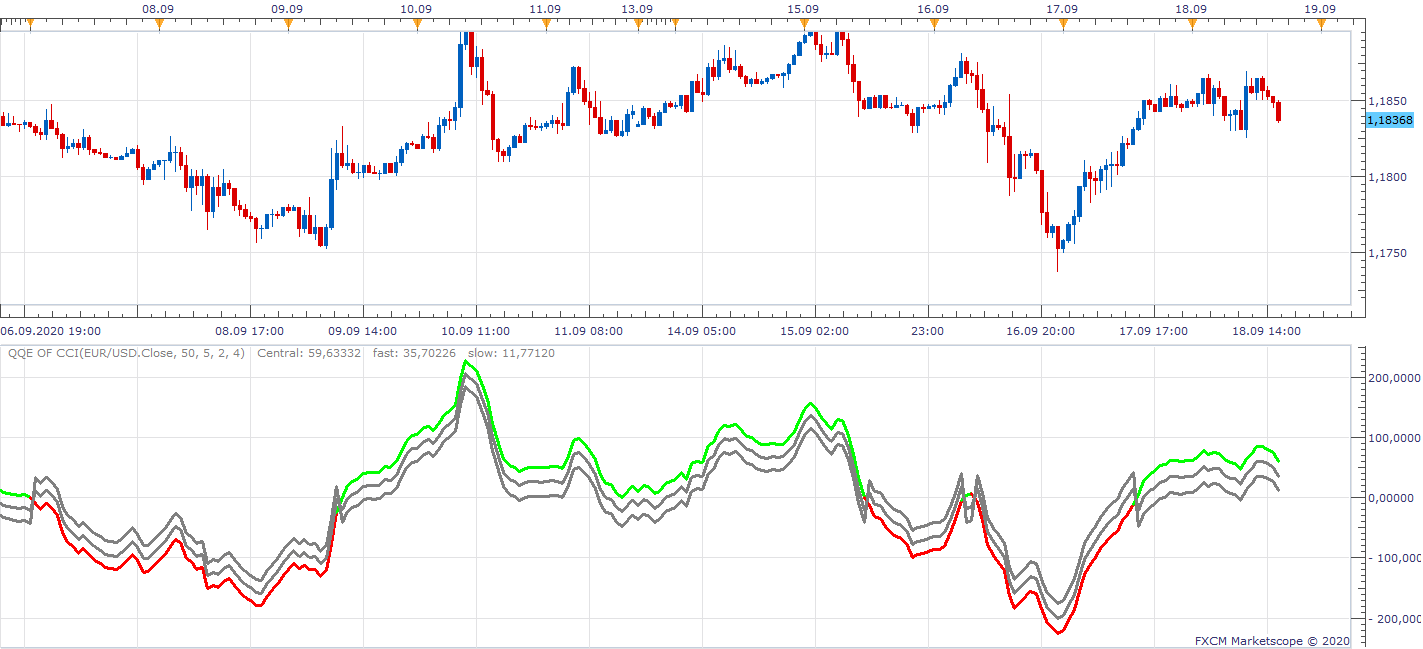This screenshot has height=649, width=1423.
Task: Click the 1,1850 price axis label
Action: [1390, 101]
